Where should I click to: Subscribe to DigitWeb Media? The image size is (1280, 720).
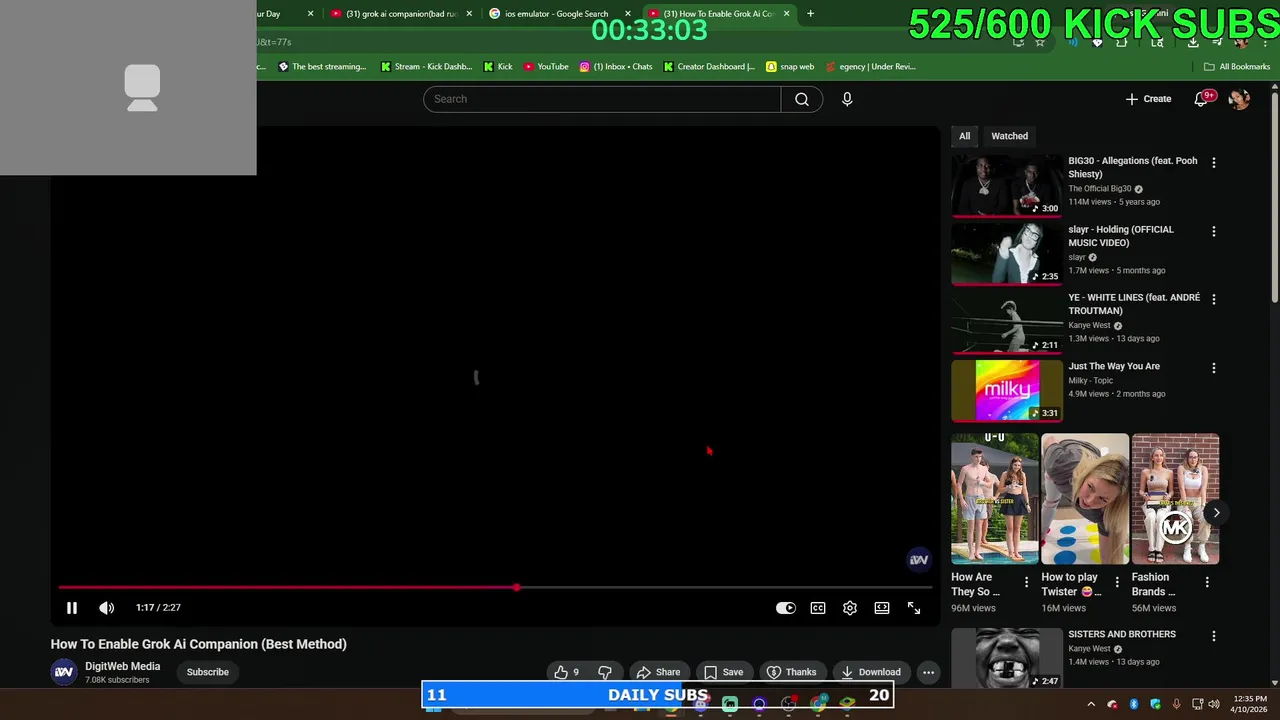(x=208, y=672)
